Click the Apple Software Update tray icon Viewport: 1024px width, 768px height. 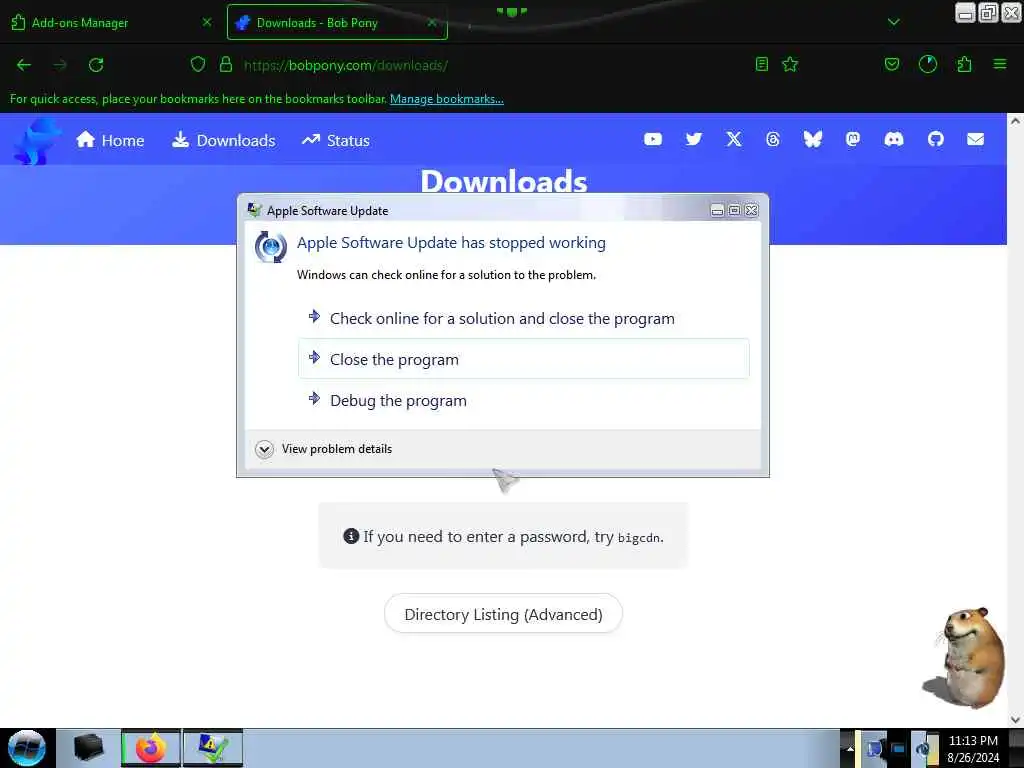924,748
